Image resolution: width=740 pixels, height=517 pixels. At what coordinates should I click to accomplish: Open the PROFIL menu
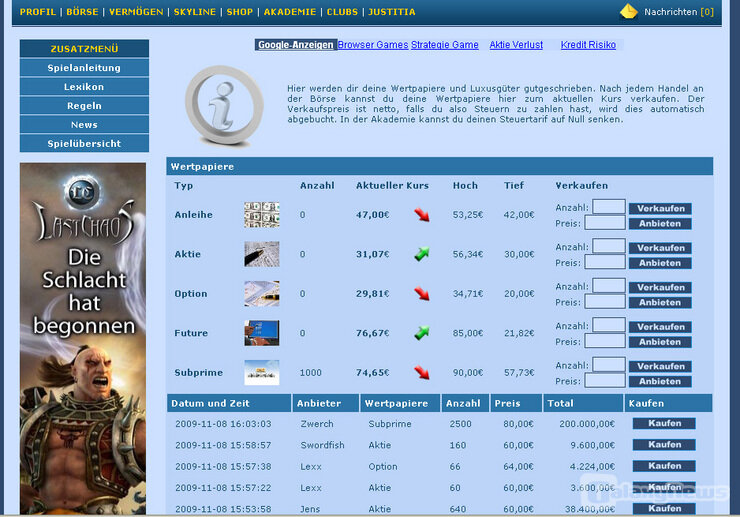pyautogui.click(x=38, y=12)
